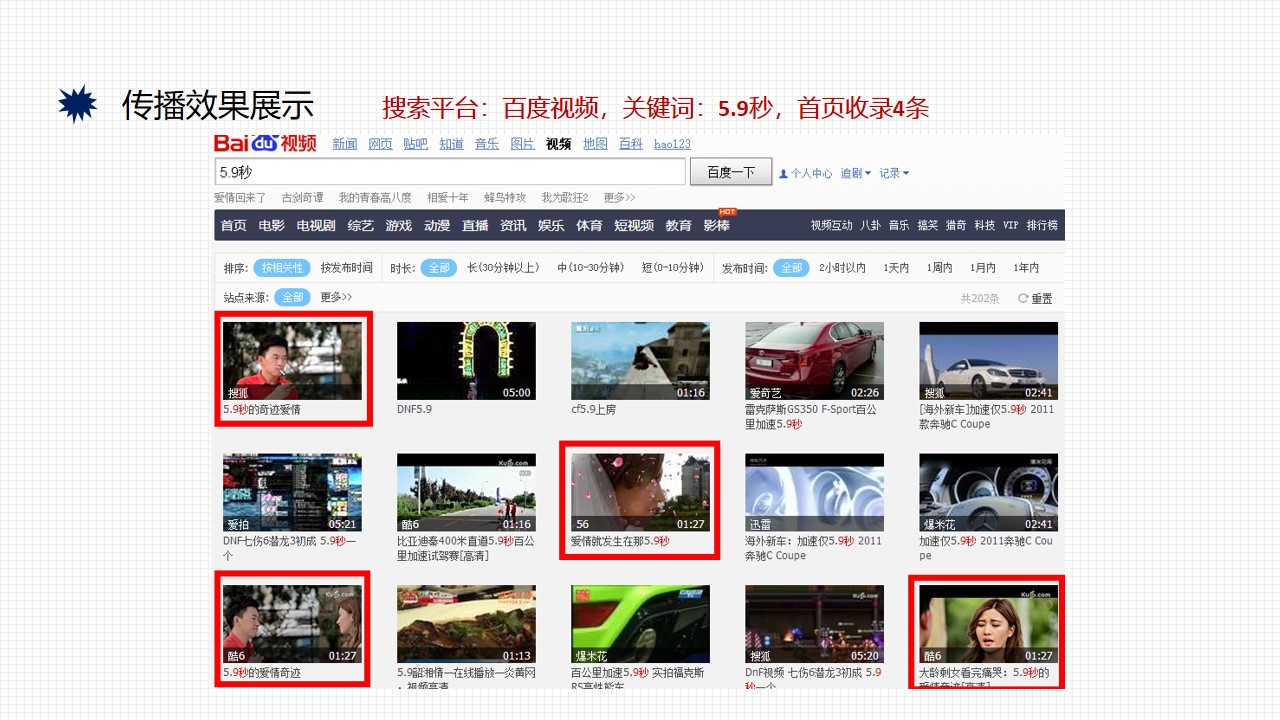This screenshot has width=1280, height=720.
Task: Open the 教育 category tab
Action: click(x=678, y=225)
